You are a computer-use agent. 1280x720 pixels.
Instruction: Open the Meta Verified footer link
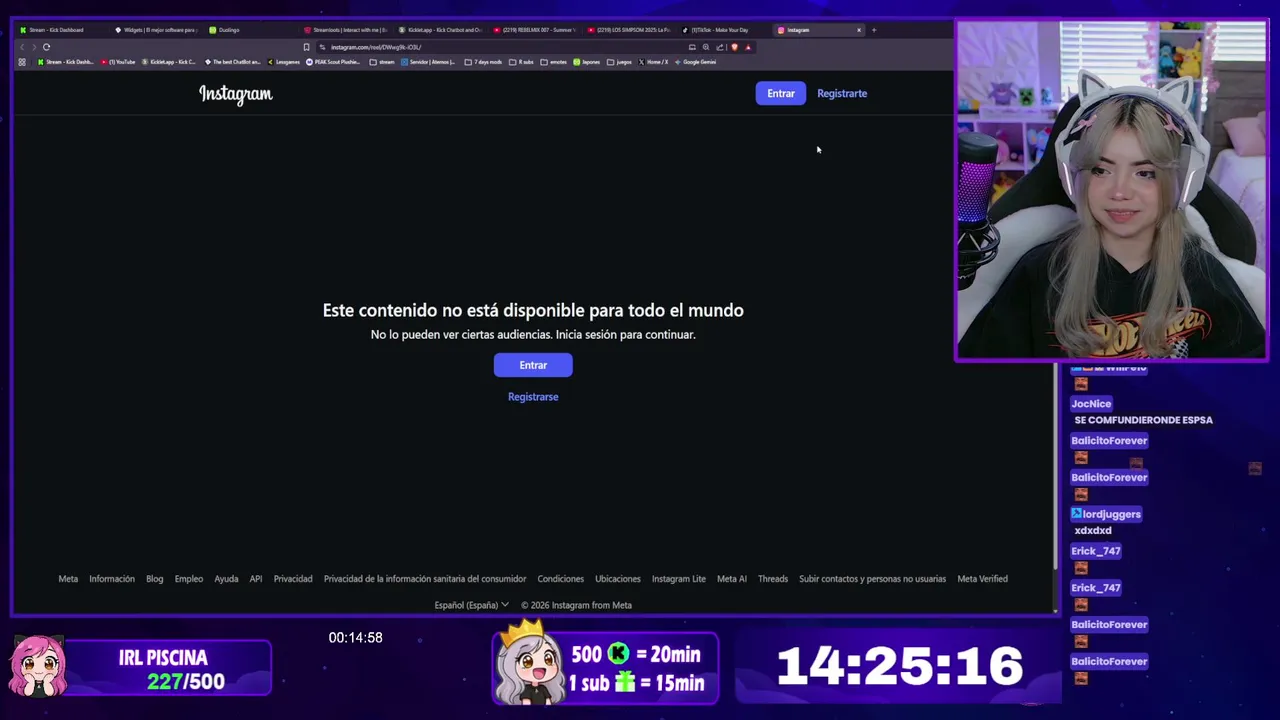(982, 579)
